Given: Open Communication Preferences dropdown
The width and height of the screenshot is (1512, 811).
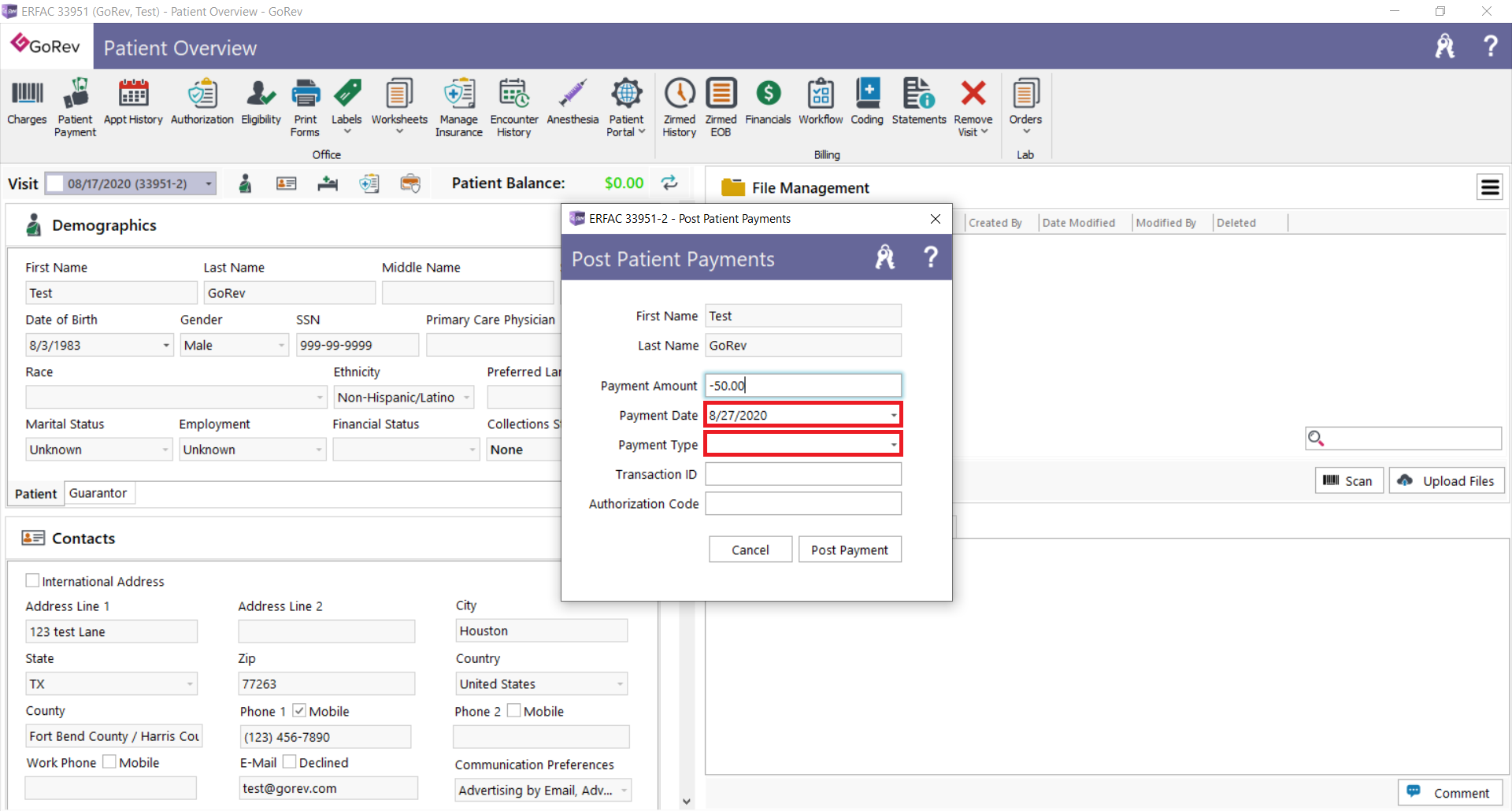Looking at the screenshot, I should pos(624,790).
